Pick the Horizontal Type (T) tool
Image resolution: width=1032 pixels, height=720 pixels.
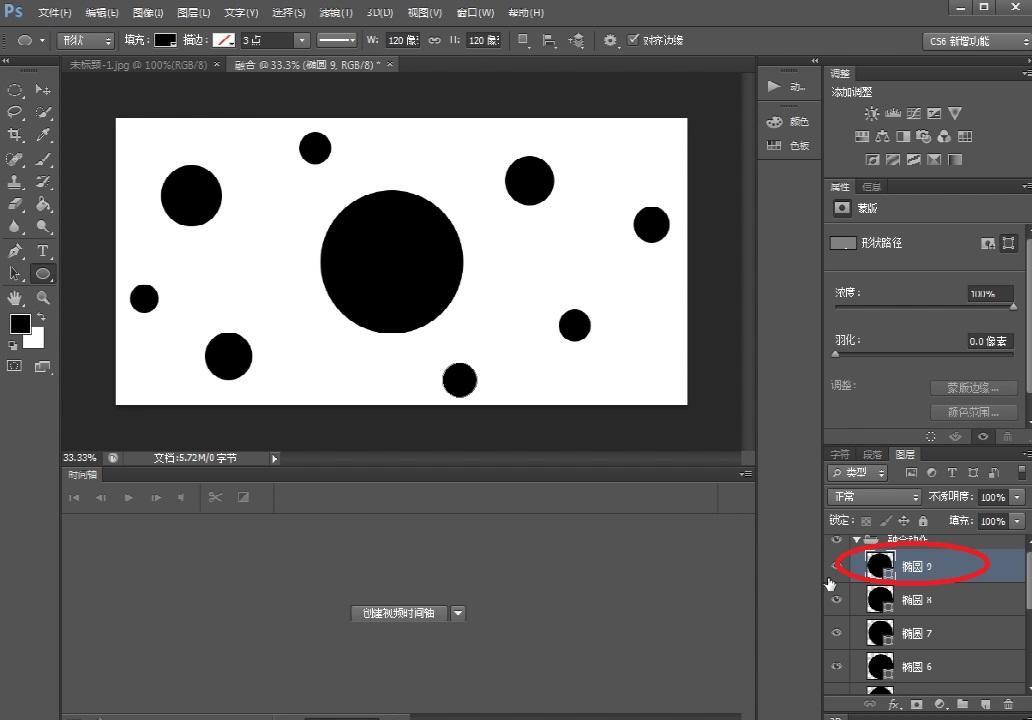(43, 250)
